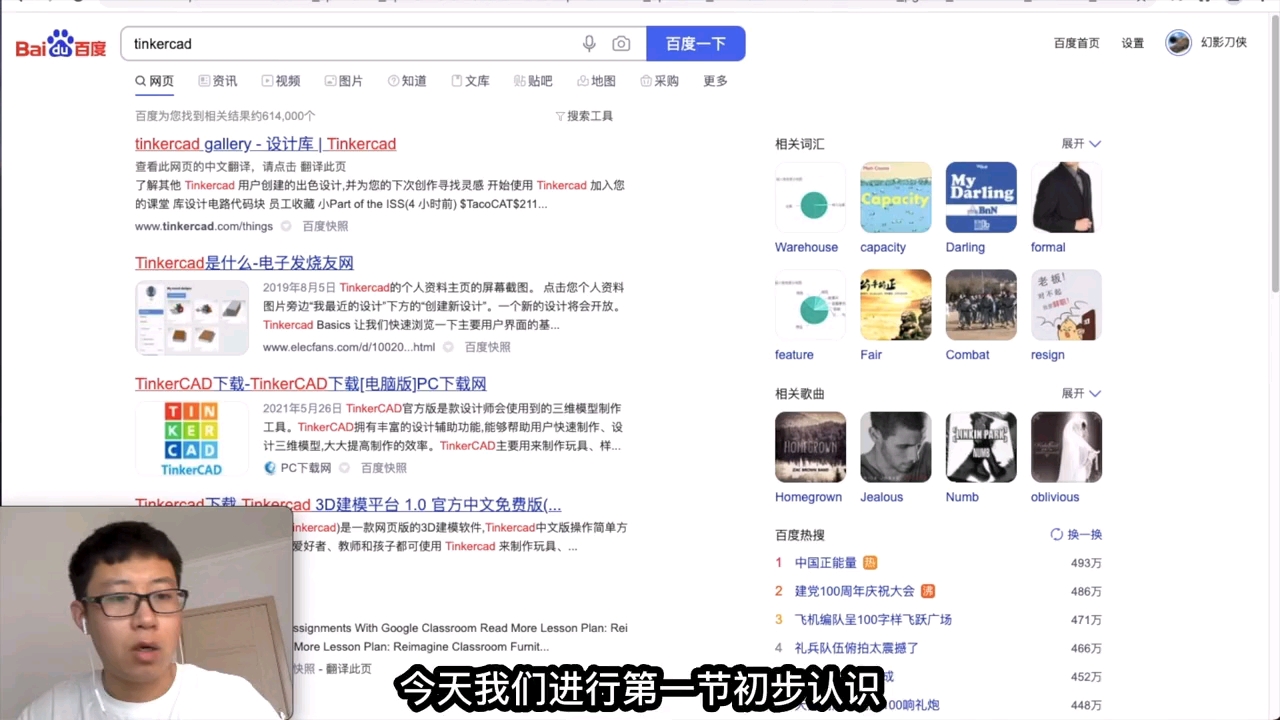Image resolution: width=1280 pixels, height=720 pixels.
Task: Open the 搜索工具 filter
Action: 584,116
